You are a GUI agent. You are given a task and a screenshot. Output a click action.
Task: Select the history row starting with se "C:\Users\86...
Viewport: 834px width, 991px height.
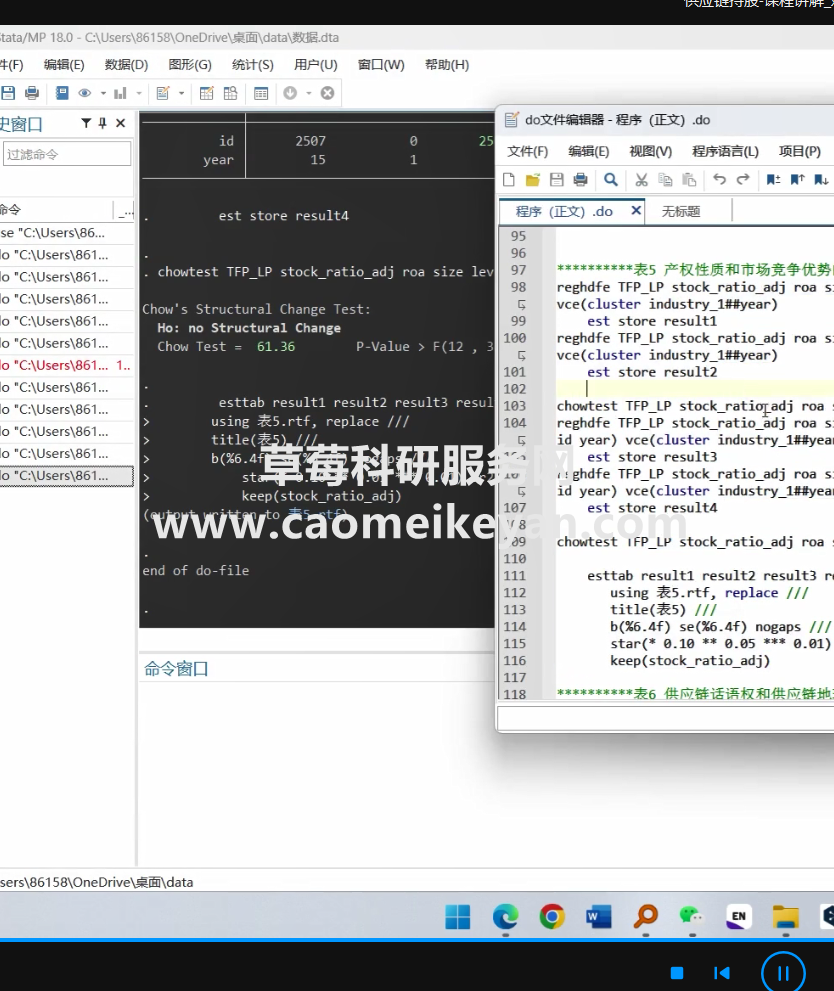pos(67,233)
